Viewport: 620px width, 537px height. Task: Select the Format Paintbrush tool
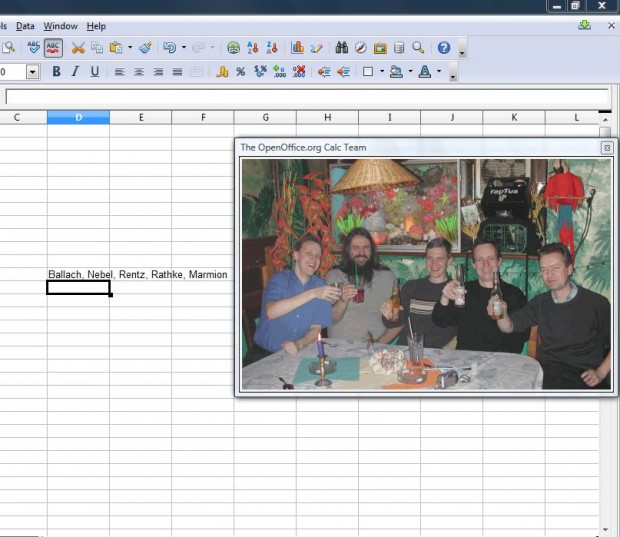click(146, 48)
